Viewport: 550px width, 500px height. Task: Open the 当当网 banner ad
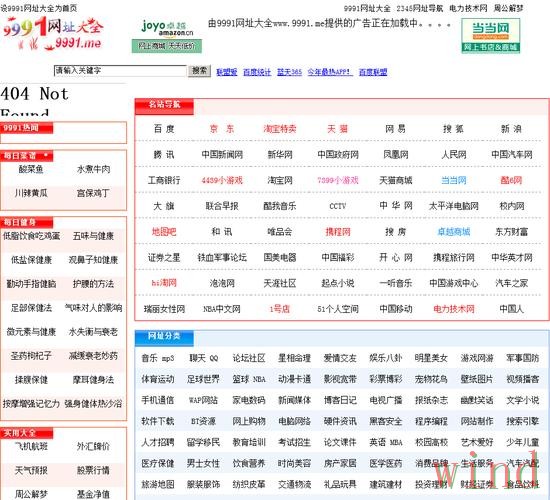pyautogui.click(x=490, y=35)
